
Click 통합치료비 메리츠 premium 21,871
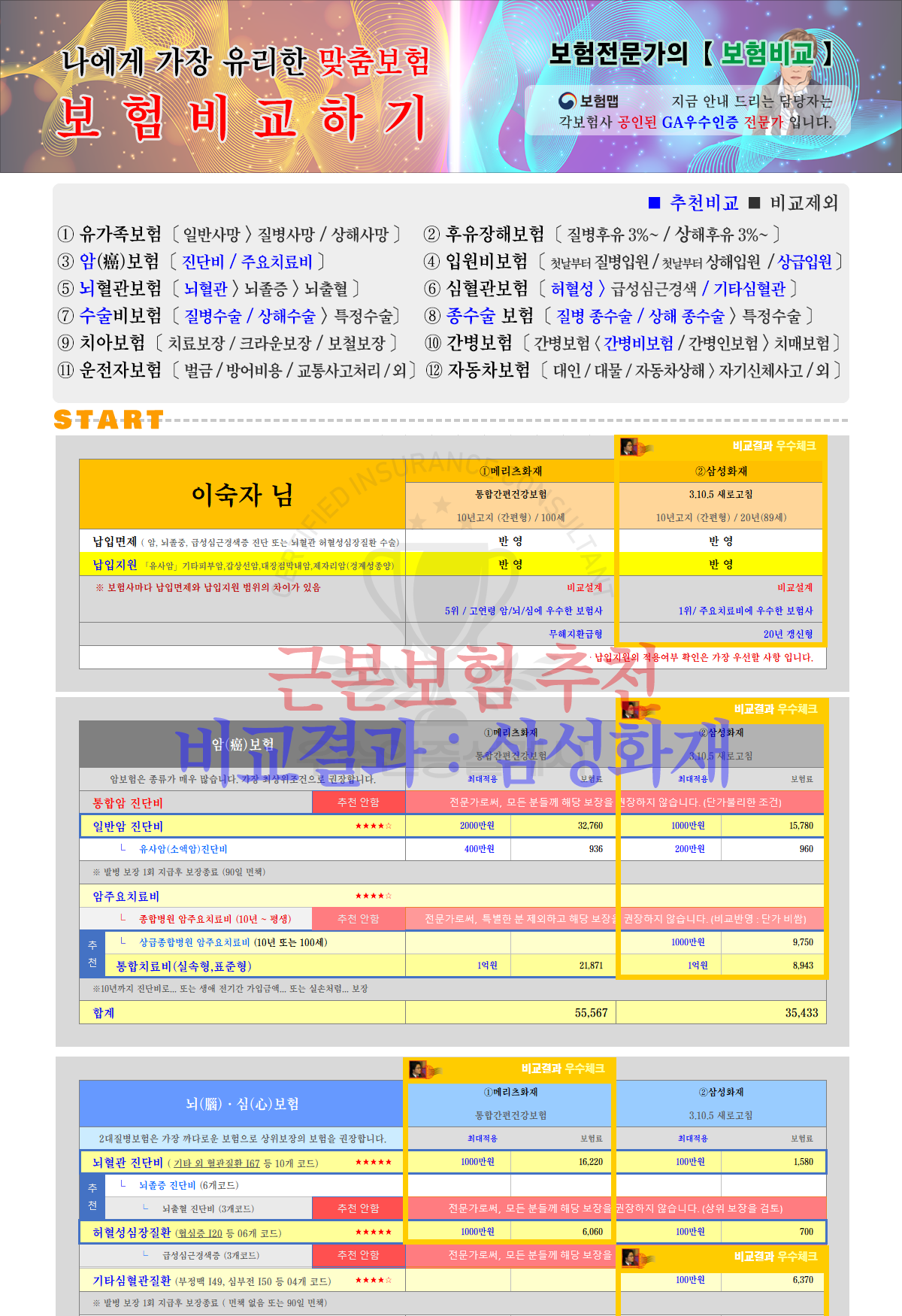pyautogui.click(x=591, y=966)
